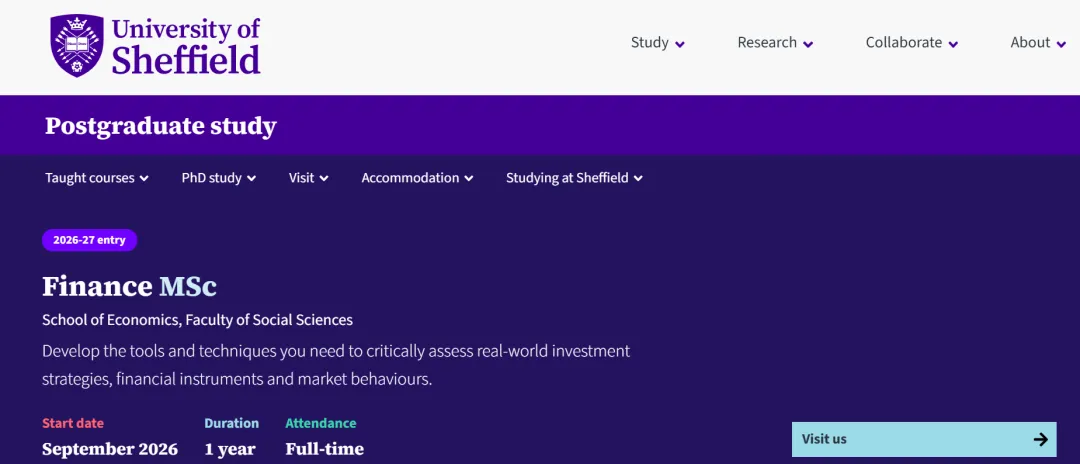Click the chevron icon next to Collaborate
Image resolution: width=1080 pixels, height=464 pixels.
coord(953,44)
